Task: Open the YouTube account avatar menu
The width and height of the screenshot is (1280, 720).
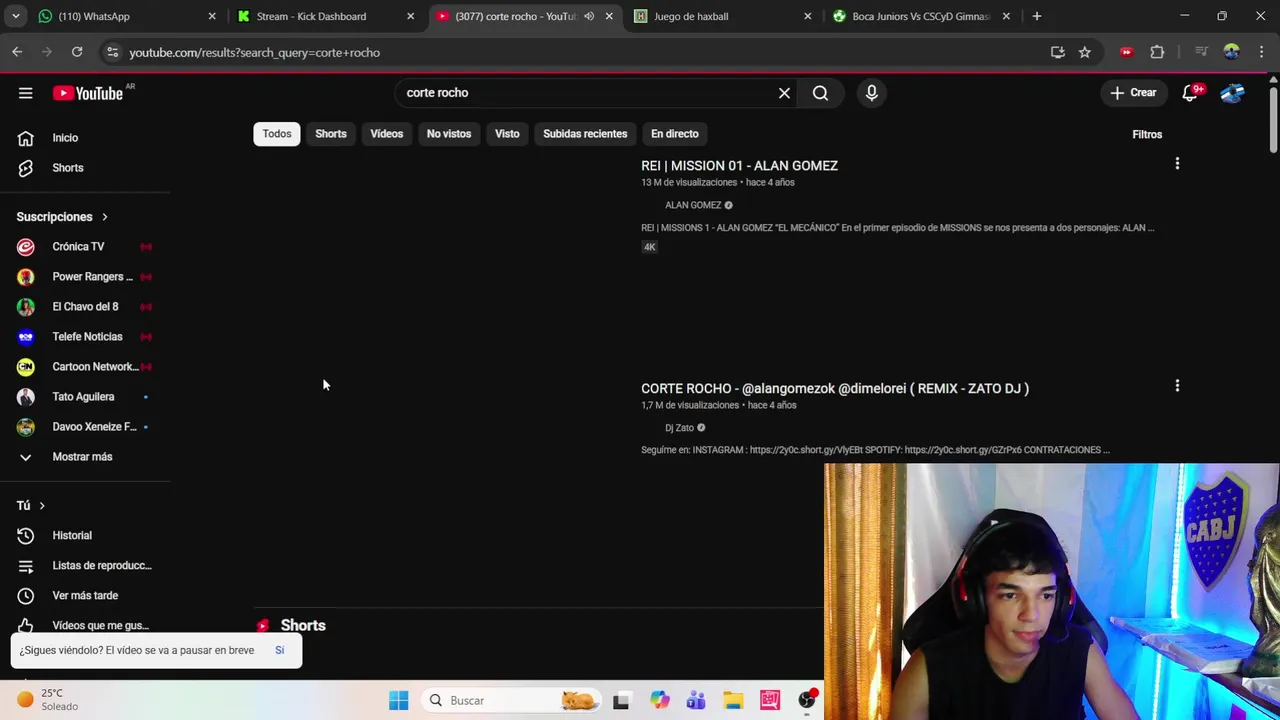Action: click(x=1232, y=93)
